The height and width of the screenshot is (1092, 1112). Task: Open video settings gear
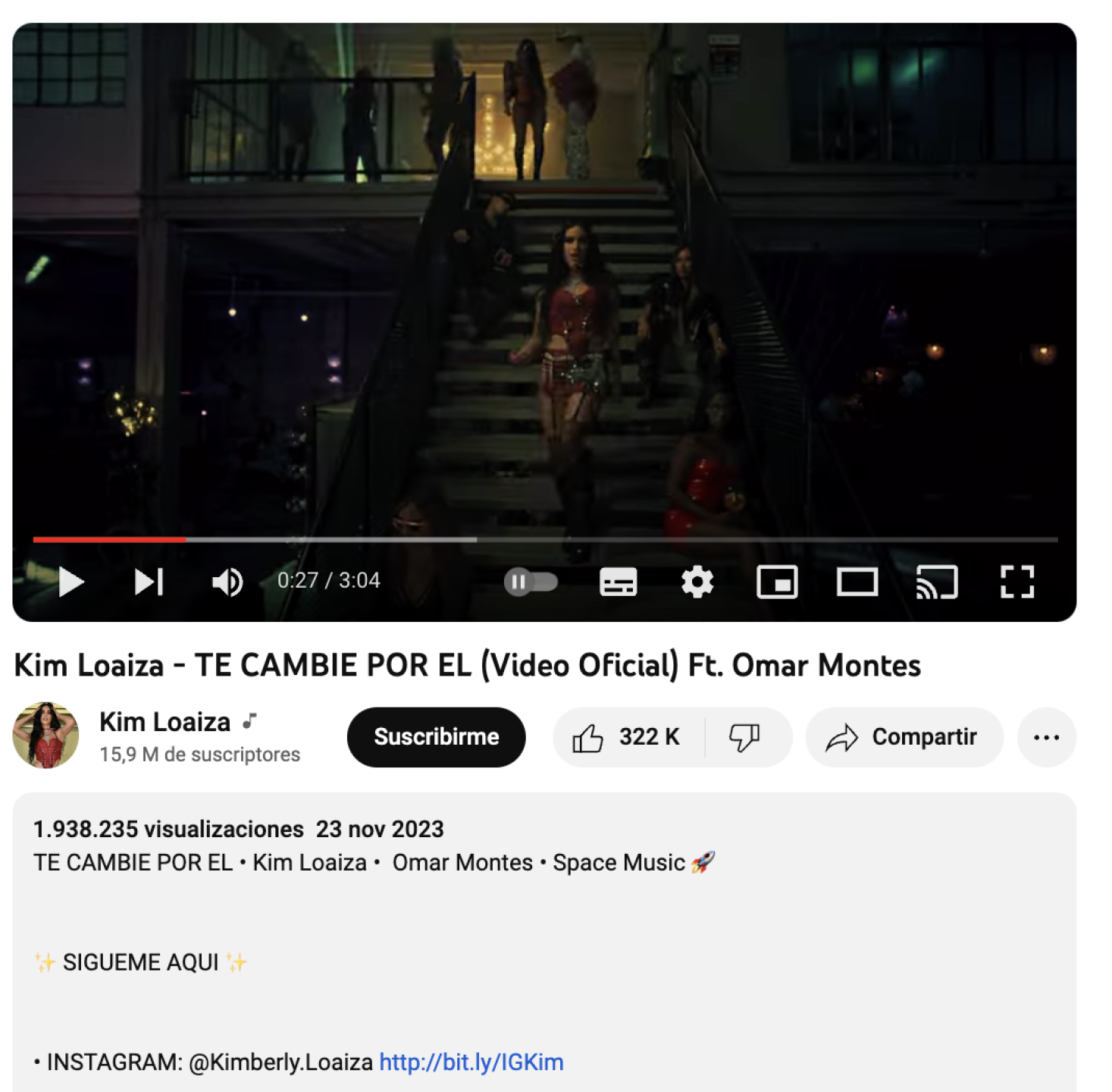pos(697,582)
